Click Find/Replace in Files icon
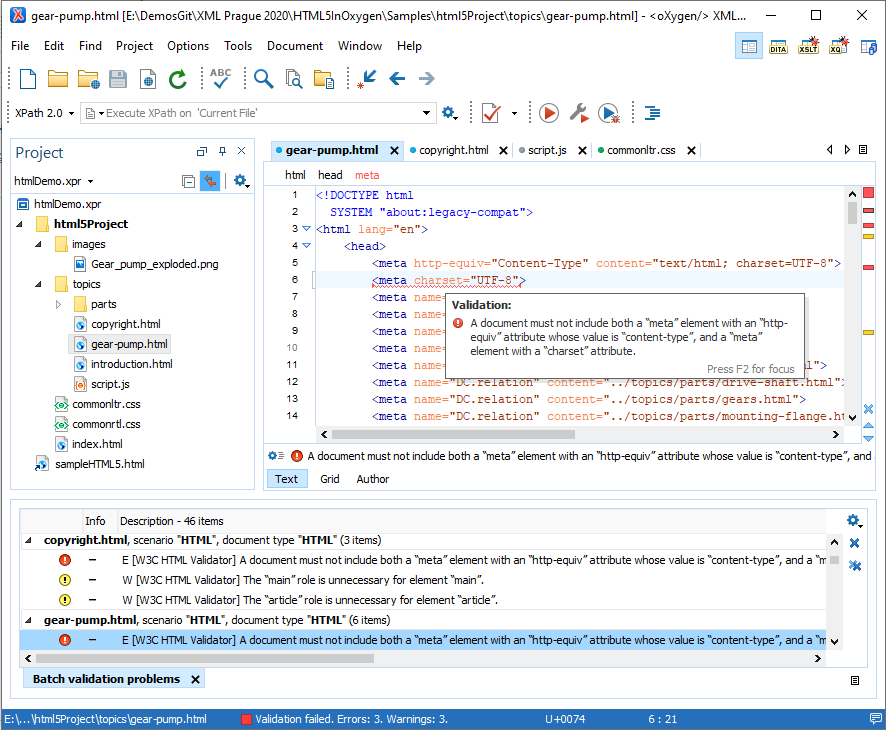Image resolution: width=886 pixels, height=730 pixels. point(293,79)
